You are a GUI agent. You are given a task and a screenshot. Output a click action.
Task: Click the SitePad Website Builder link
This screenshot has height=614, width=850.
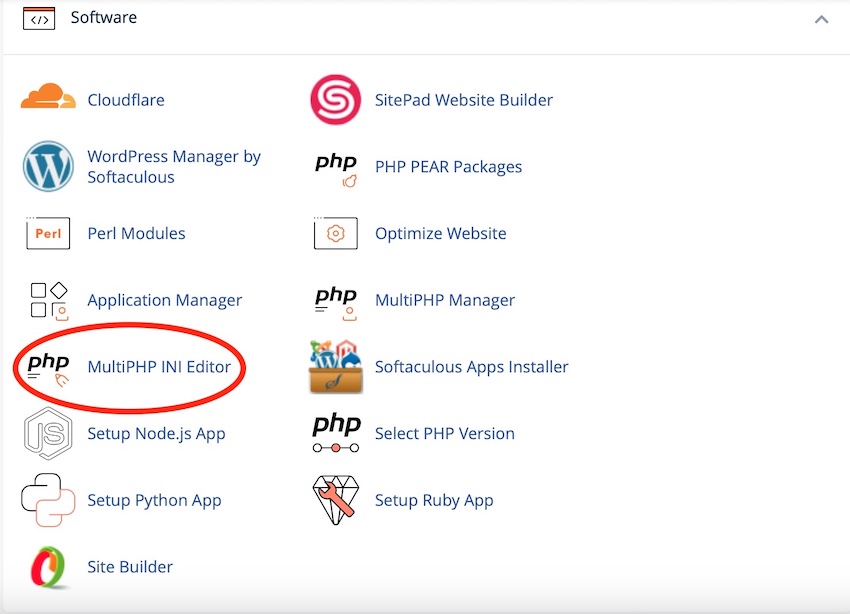click(463, 100)
